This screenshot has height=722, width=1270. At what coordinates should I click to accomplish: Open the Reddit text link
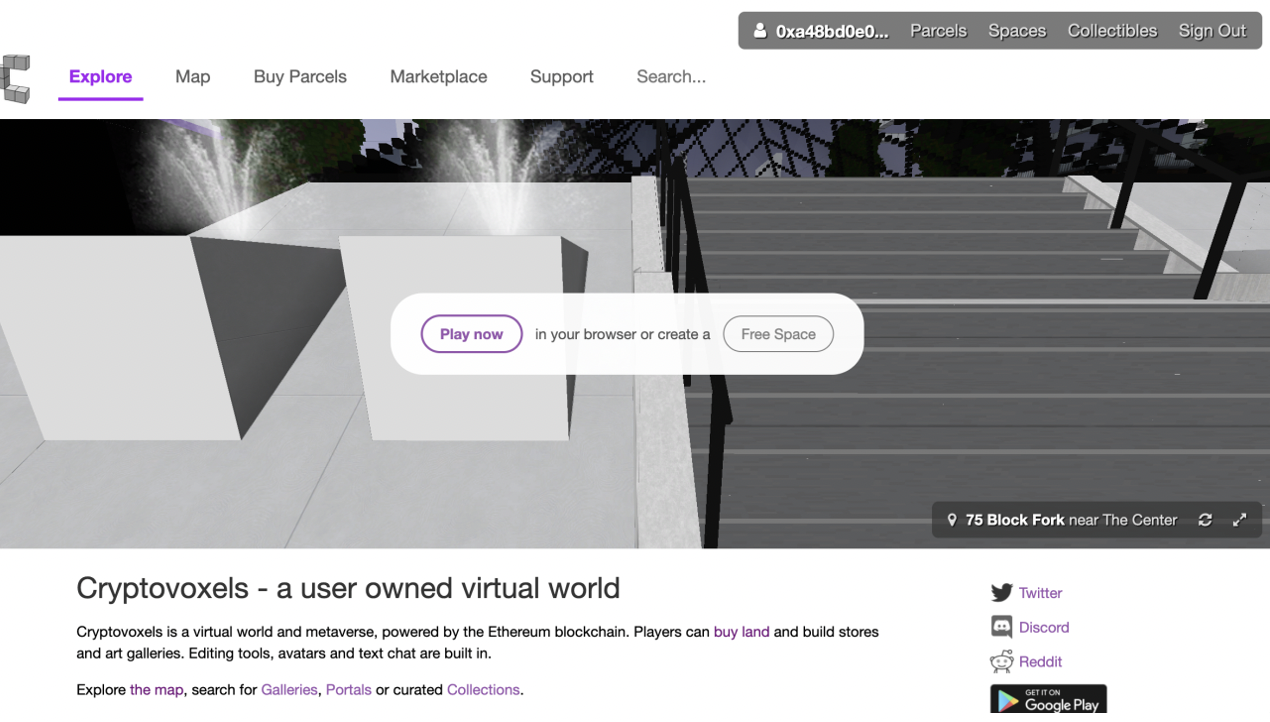1040,662
